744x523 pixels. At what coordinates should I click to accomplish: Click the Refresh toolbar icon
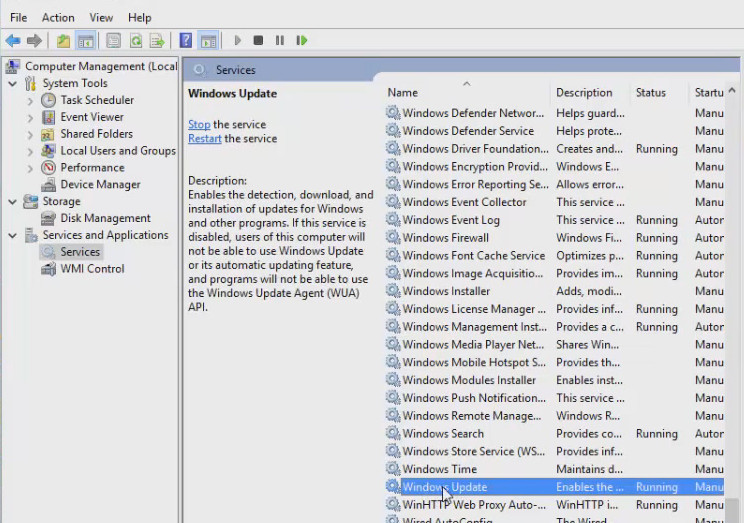[x=136, y=41]
